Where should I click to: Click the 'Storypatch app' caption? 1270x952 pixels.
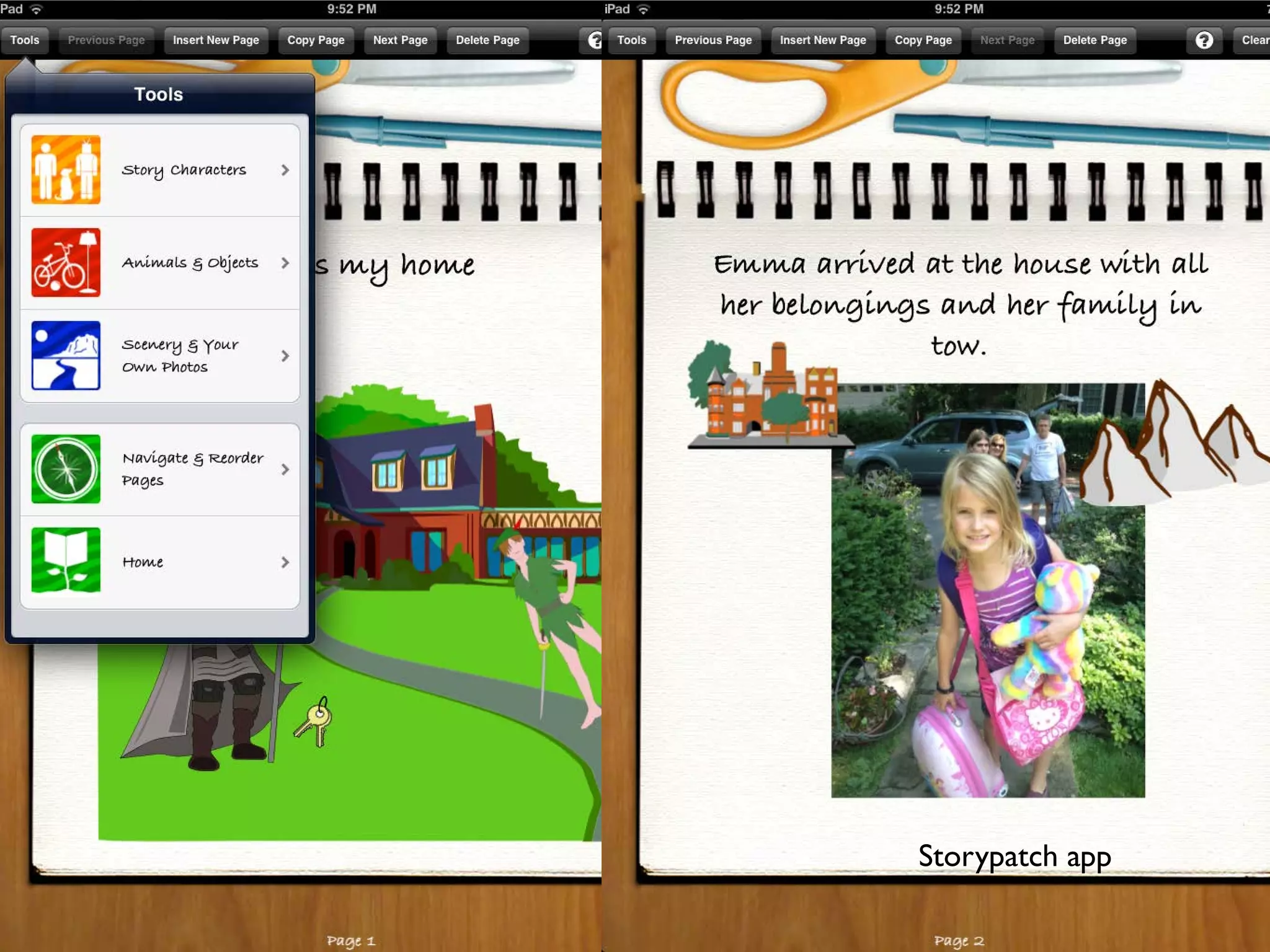(x=1015, y=857)
